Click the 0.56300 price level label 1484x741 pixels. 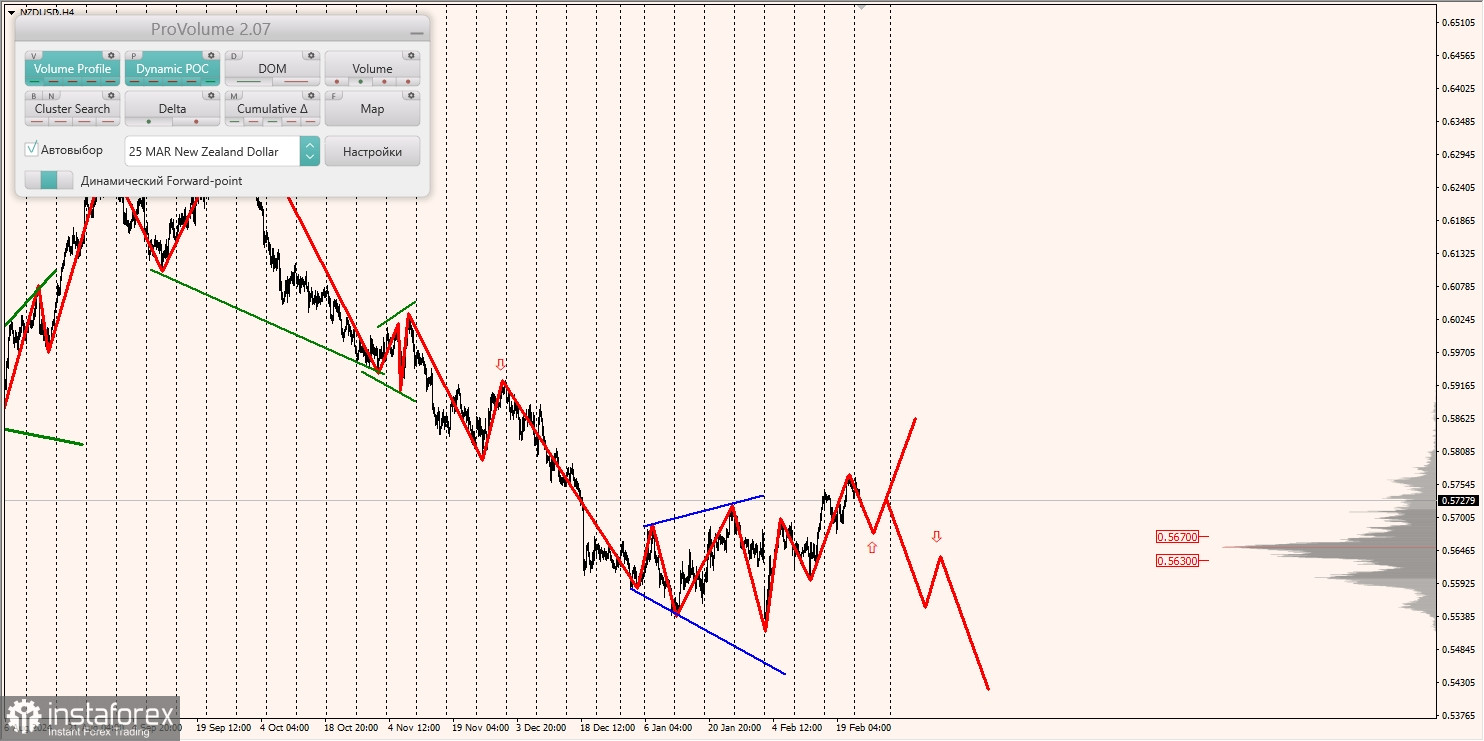point(1177,561)
